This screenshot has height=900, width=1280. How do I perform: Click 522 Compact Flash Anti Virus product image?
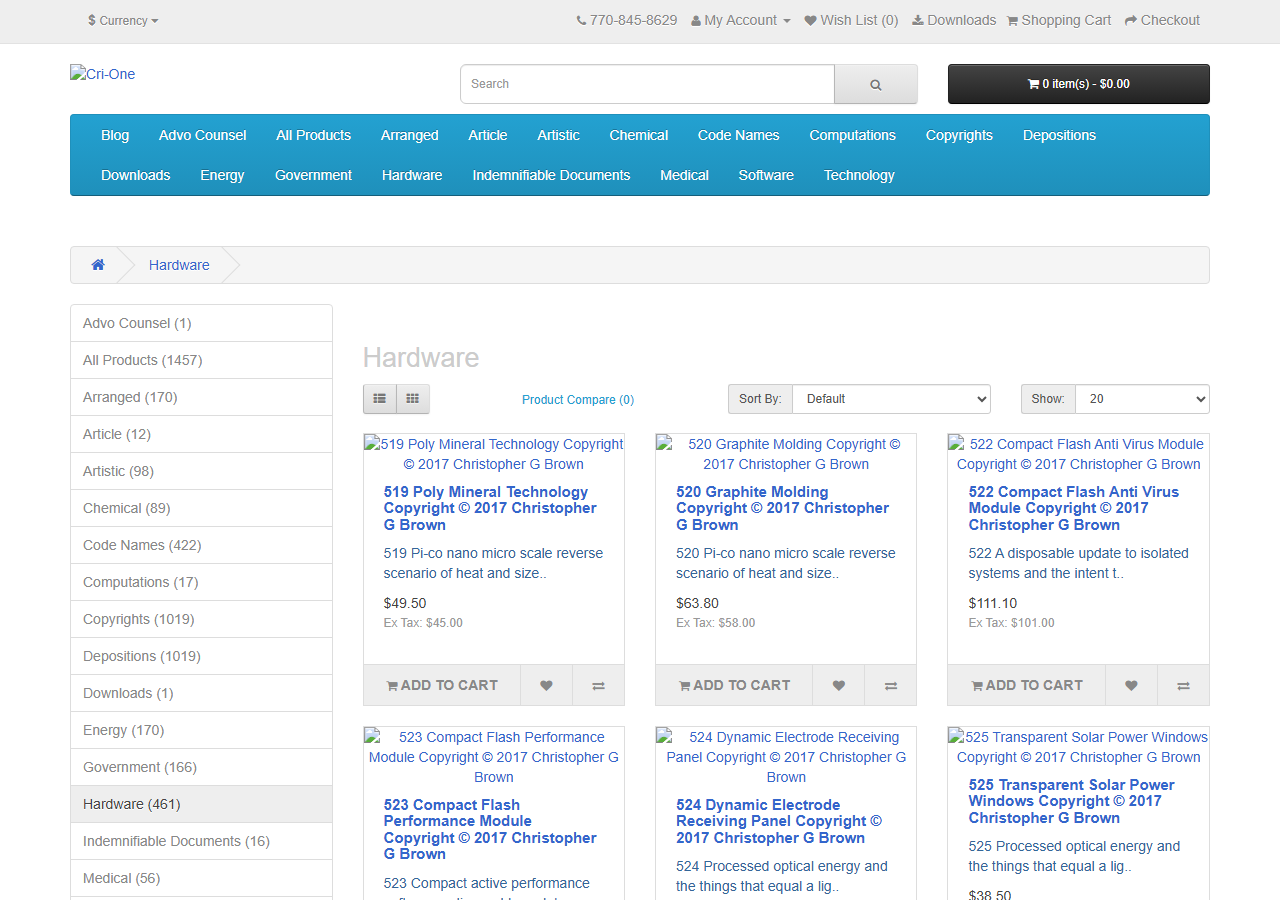point(1078,454)
